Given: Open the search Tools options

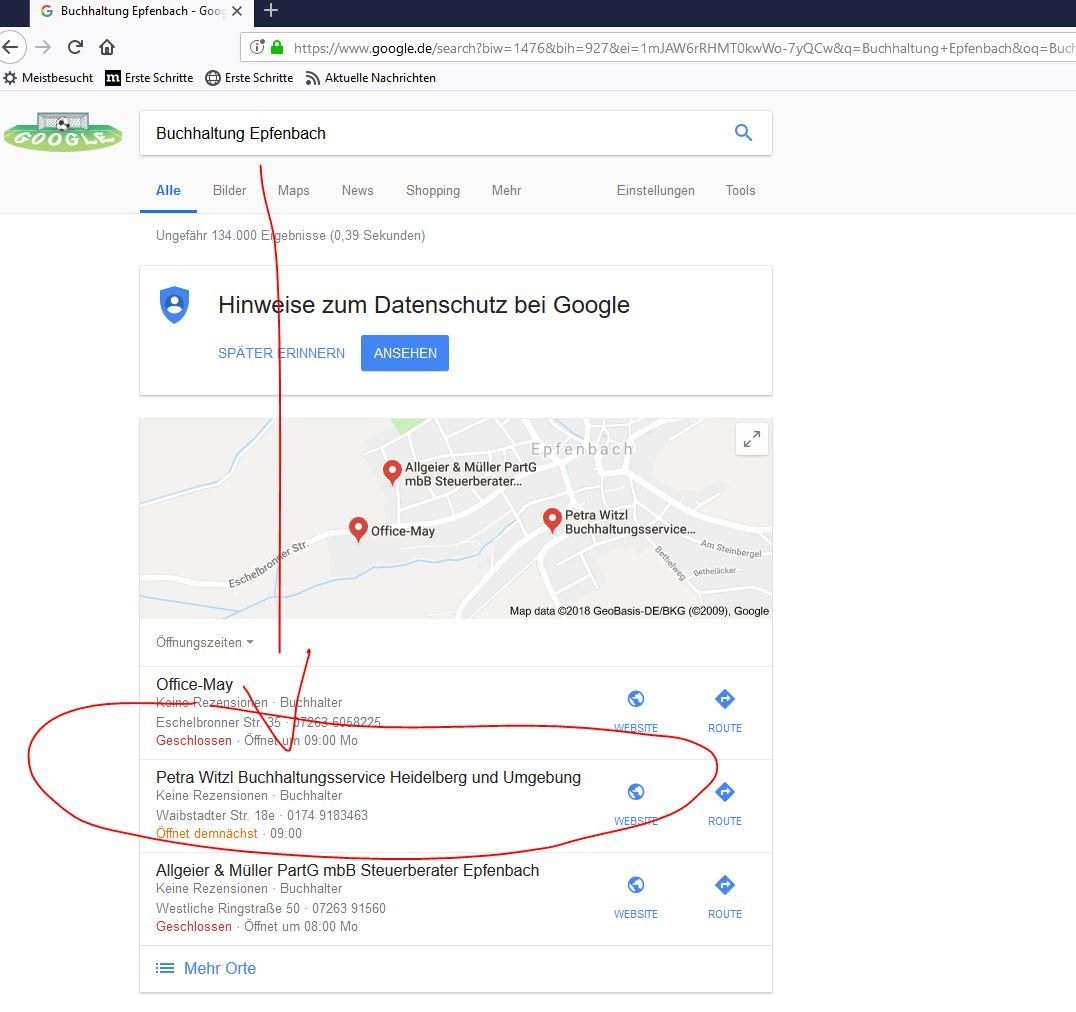Looking at the screenshot, I should (740, 191).
